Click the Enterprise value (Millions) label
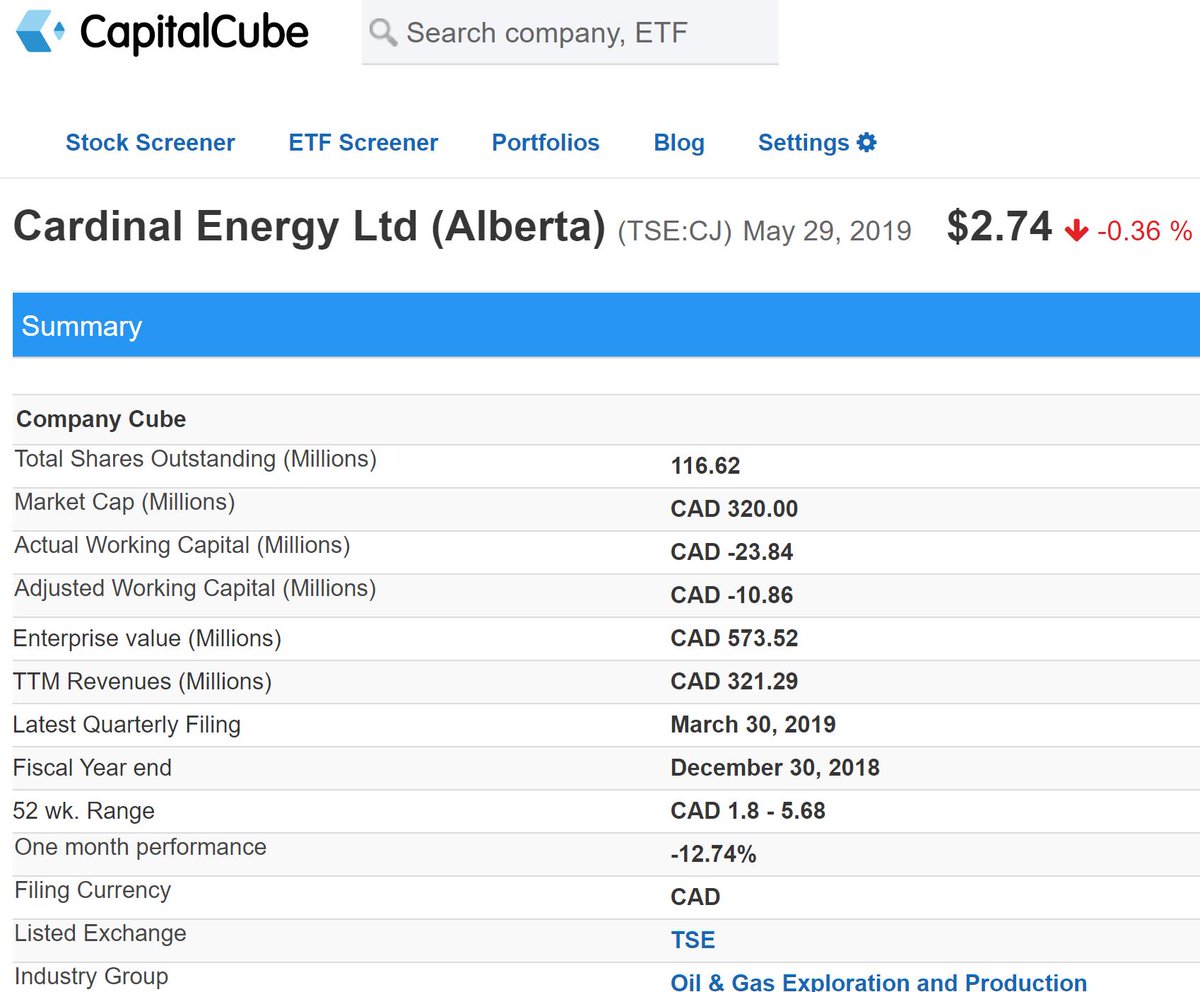Image resolution: width=1200 pixels, height=992 pixels. click(x=147, y=638)
